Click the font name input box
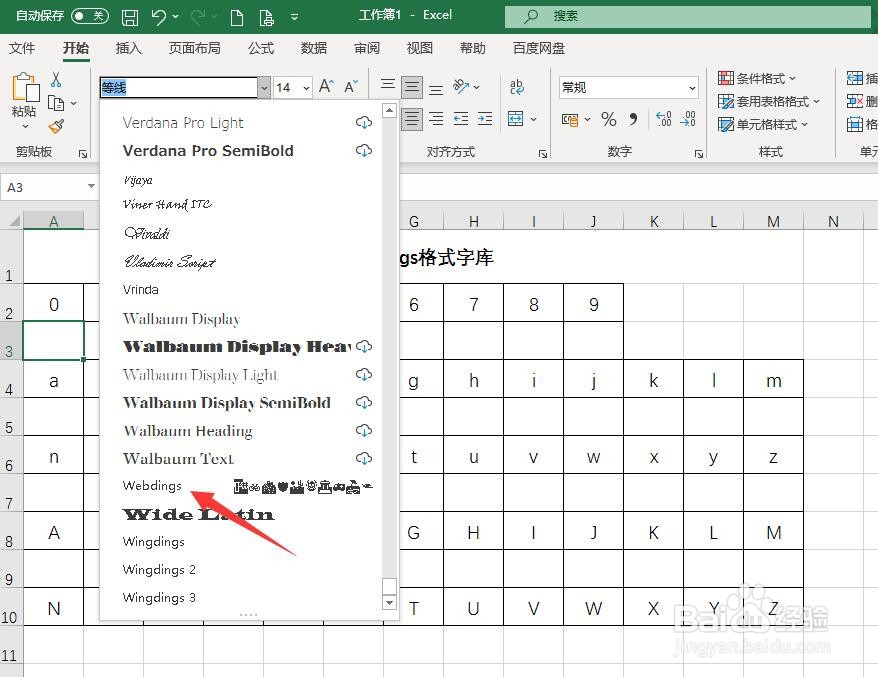878x677 pixels. (x=178, y=87)
